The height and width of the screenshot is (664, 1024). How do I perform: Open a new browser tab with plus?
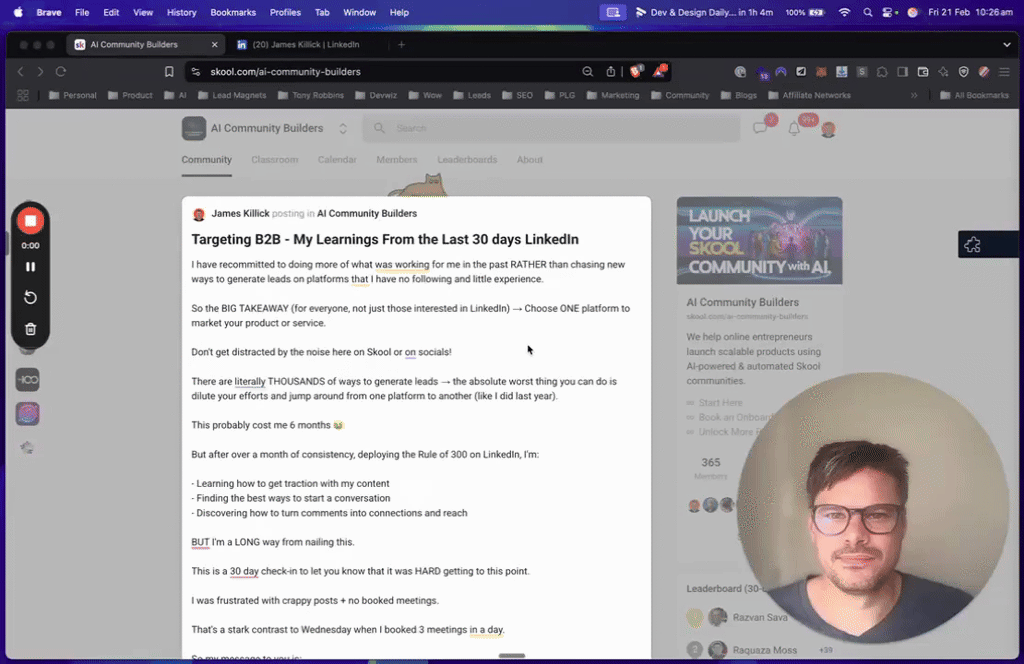click(x=402, y=44)
